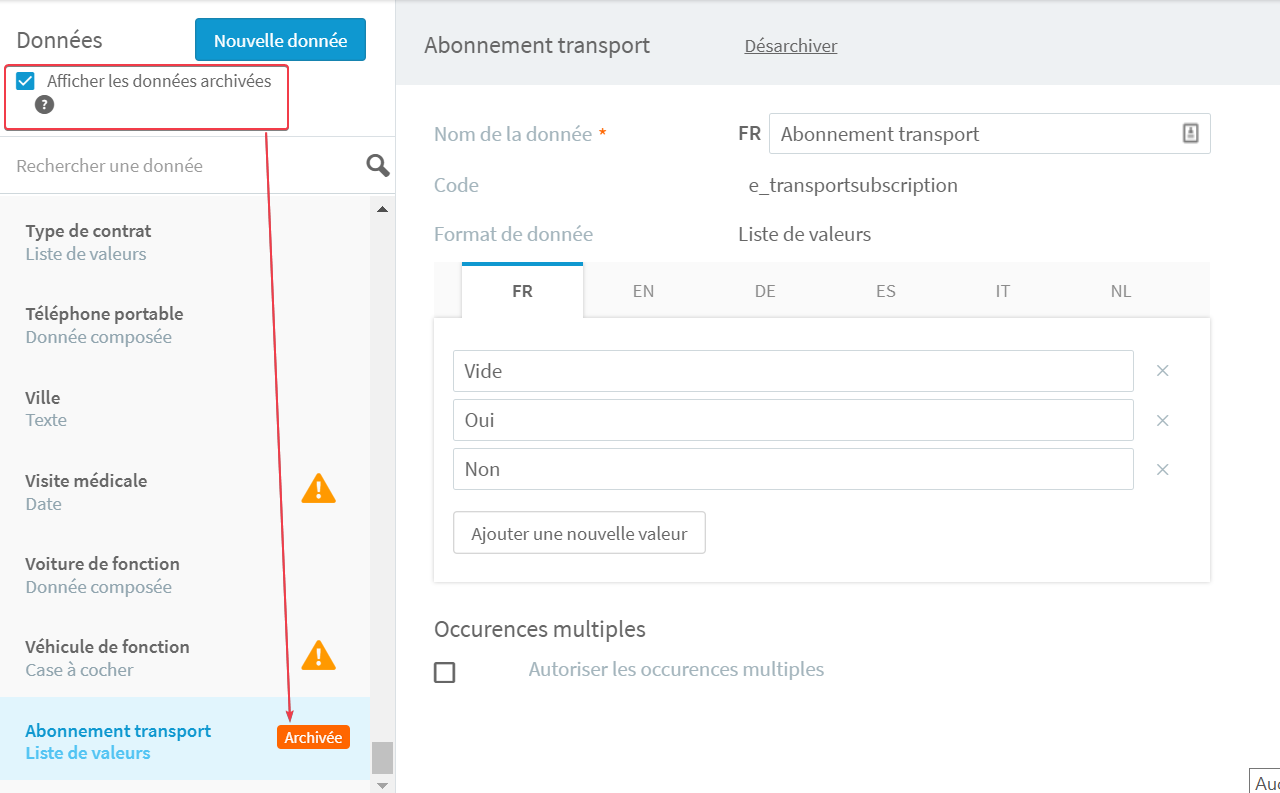The image size is (1280, 793).
Task: Click the list scrollbar down arrow
Action: tap(382, 785)
